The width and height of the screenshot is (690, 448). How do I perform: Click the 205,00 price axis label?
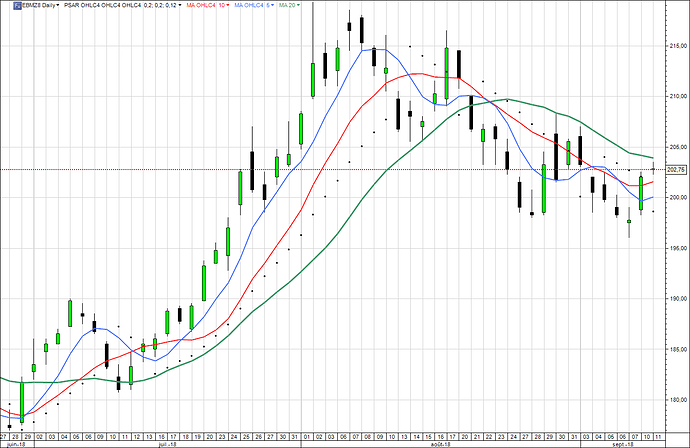coord(674,146)
